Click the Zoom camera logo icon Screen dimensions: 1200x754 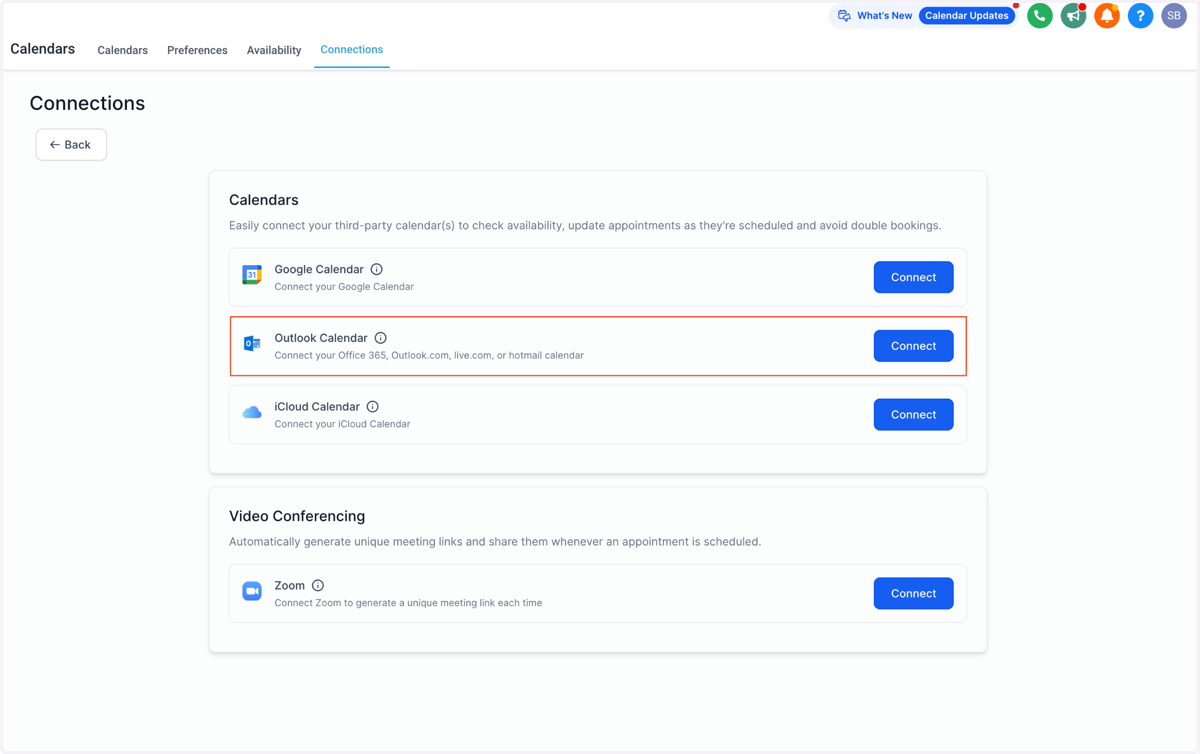point(252,592)
